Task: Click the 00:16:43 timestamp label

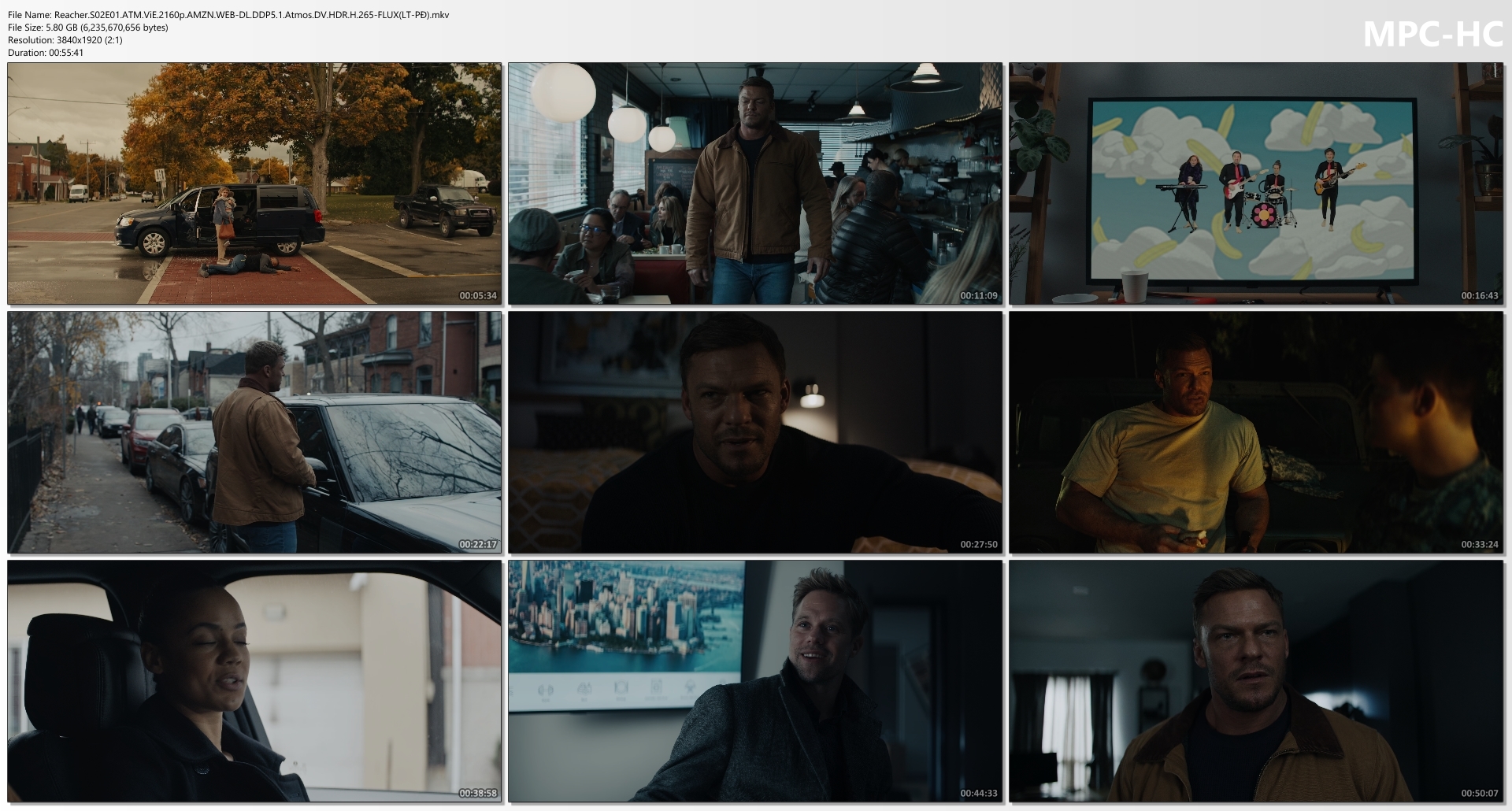Action: point(1480,296)
